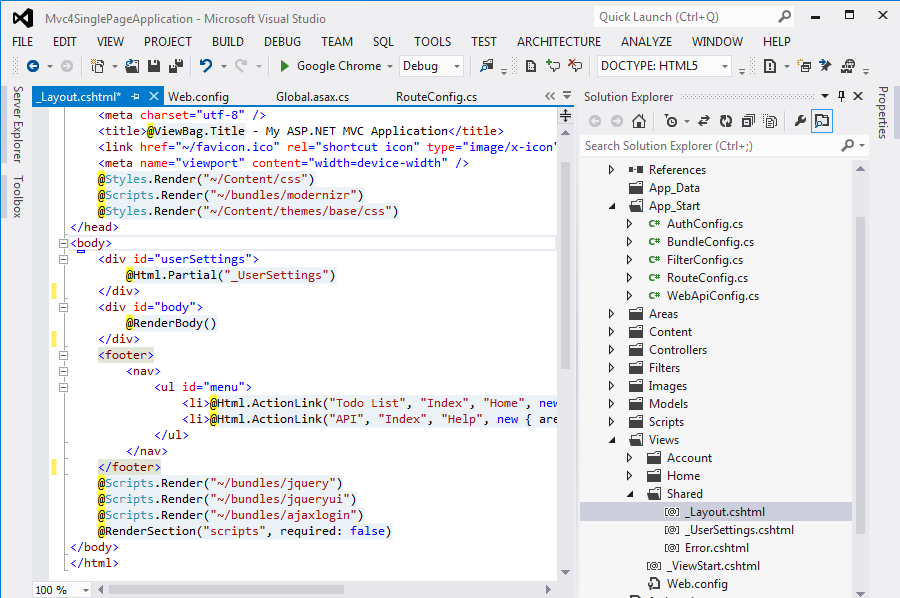Switch to the Global.asax.cs tab
900x598 pixels.
pos(312,97)
